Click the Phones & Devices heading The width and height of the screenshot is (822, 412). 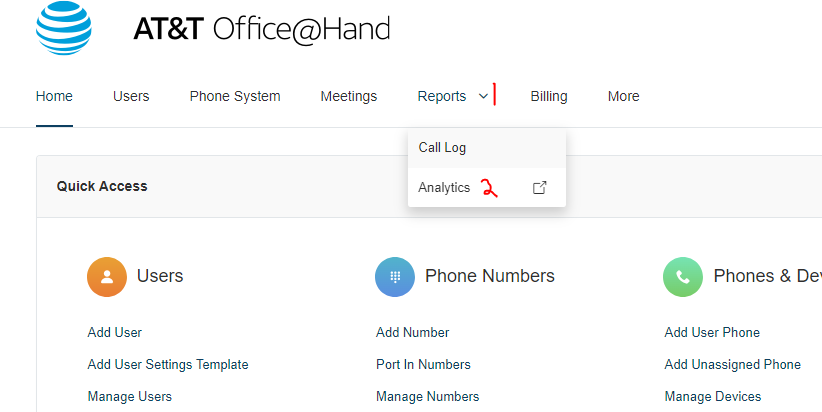click(x=767, y=276)
